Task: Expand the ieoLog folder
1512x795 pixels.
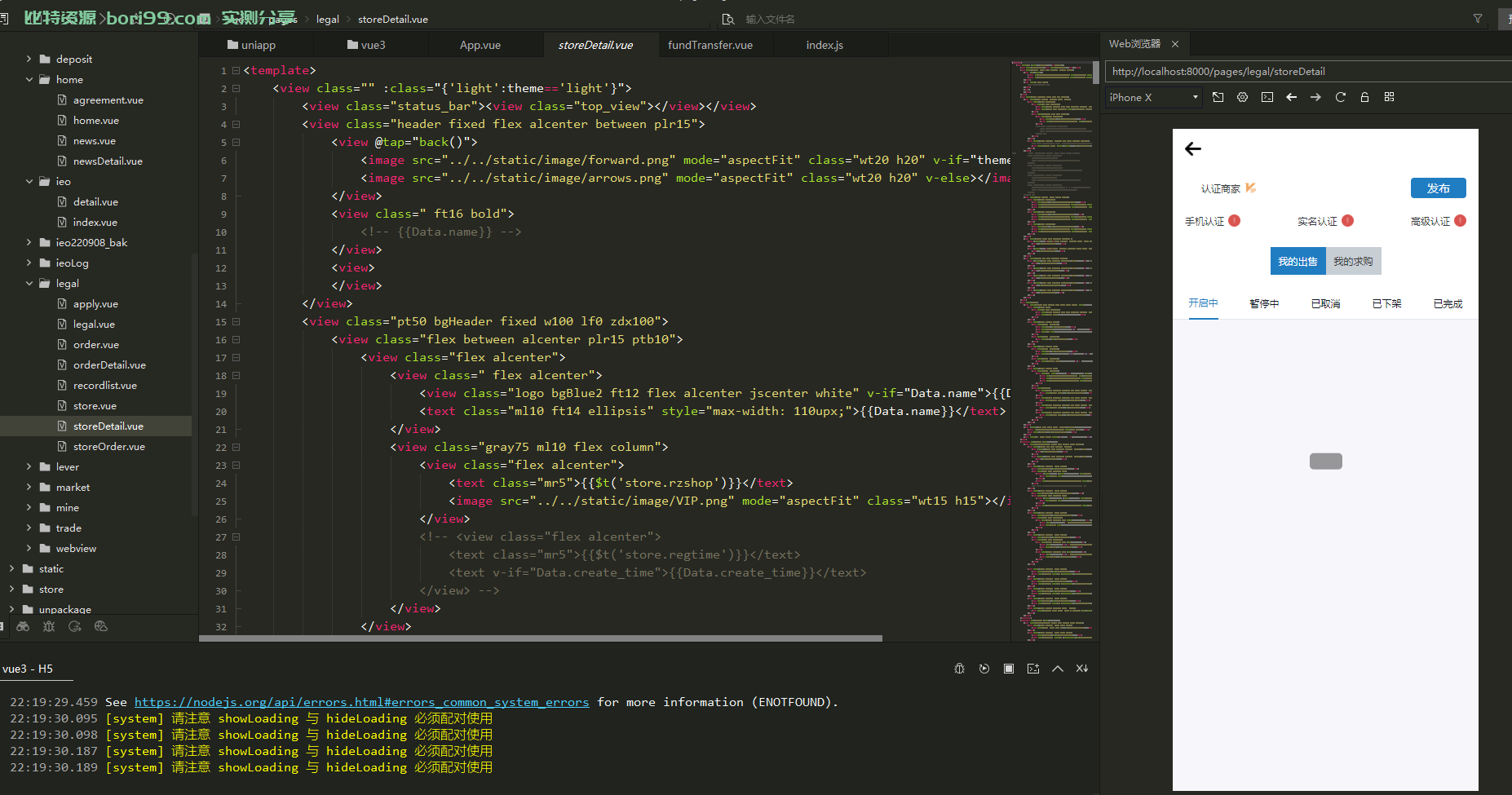Action: (29, 263)
